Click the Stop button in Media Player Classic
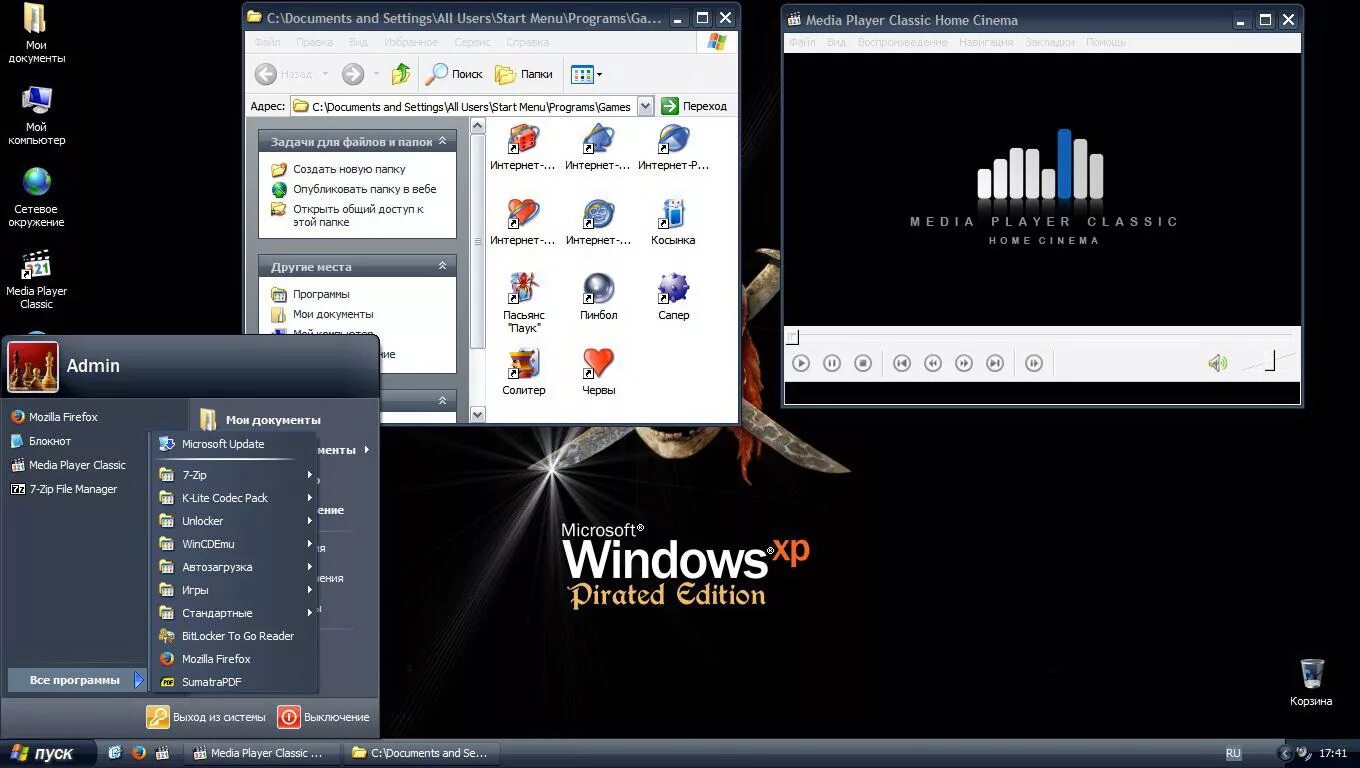 pyautogui.click(x=863, y=363)
